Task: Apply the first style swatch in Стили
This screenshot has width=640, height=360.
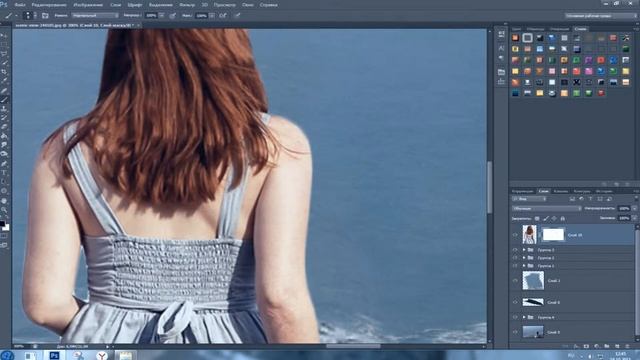Action: (516, 38)
